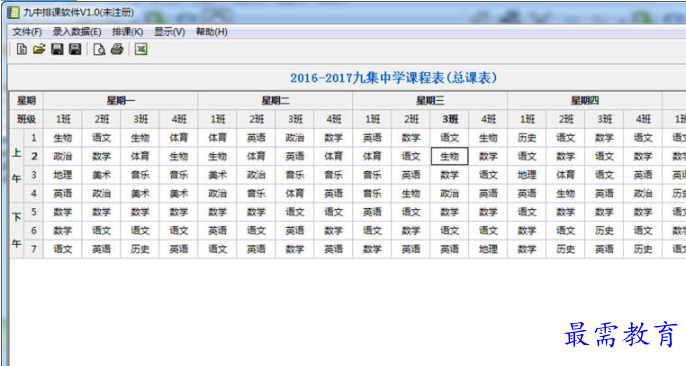Select 星期四 4班 period 4 政治 cell
This screenshot has height=366, width=686.
point(643,193)
